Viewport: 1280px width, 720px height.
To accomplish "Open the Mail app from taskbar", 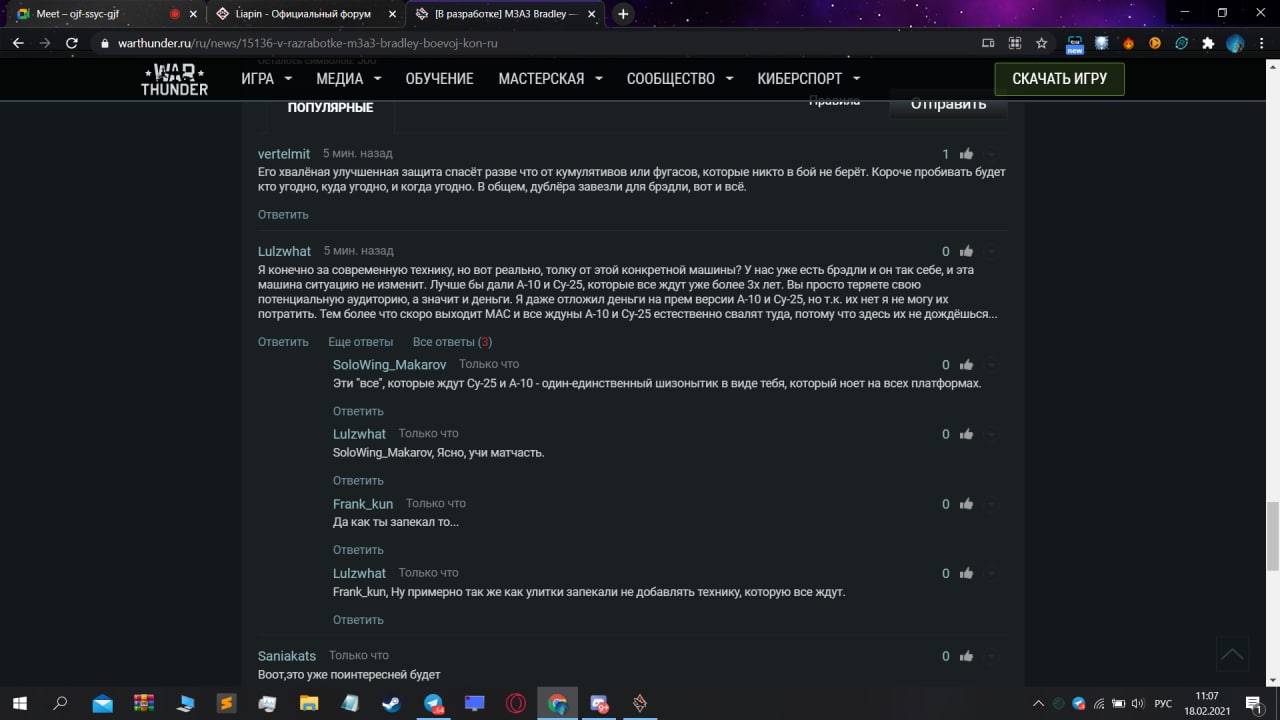I will point(102,704).
